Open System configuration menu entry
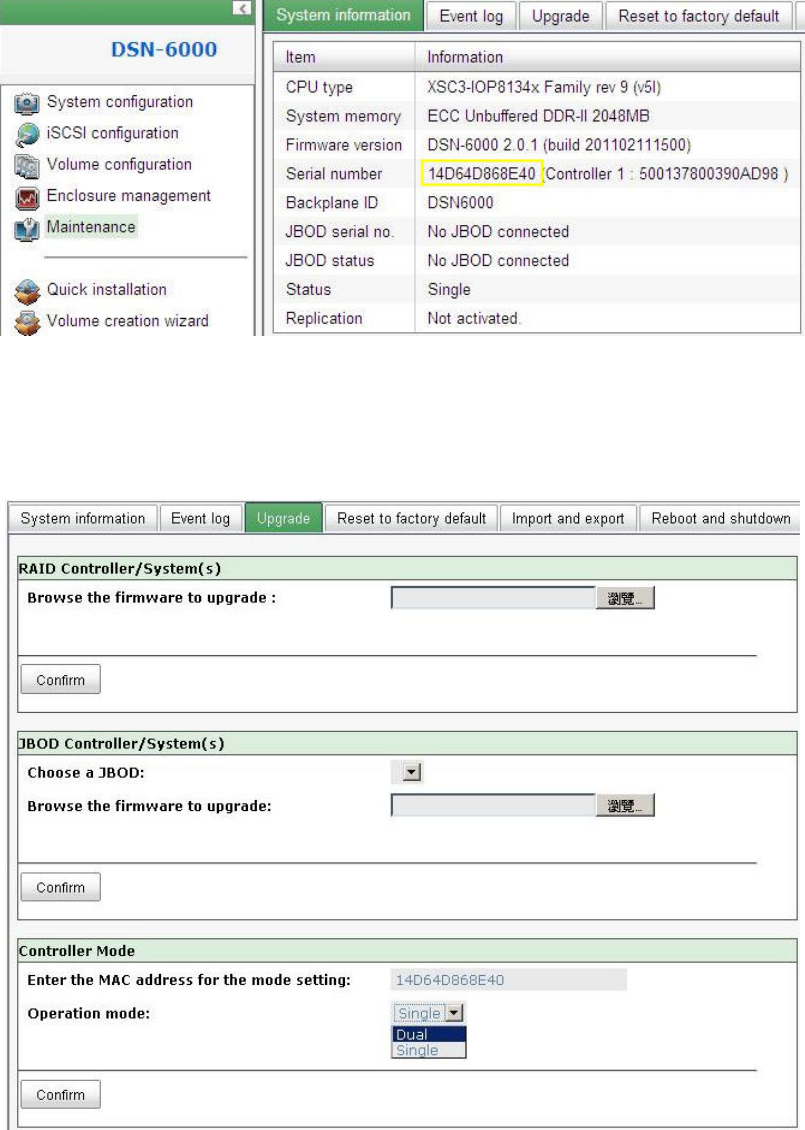Screen dimensions: 805x1130 point(120,102)
